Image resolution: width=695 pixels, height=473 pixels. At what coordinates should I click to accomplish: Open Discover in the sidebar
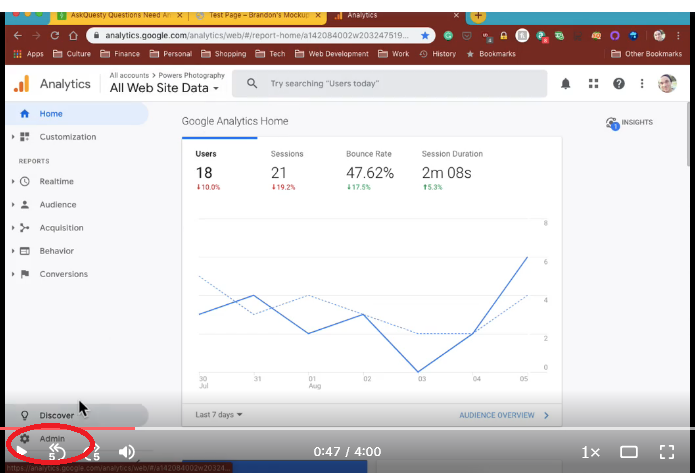76,415
